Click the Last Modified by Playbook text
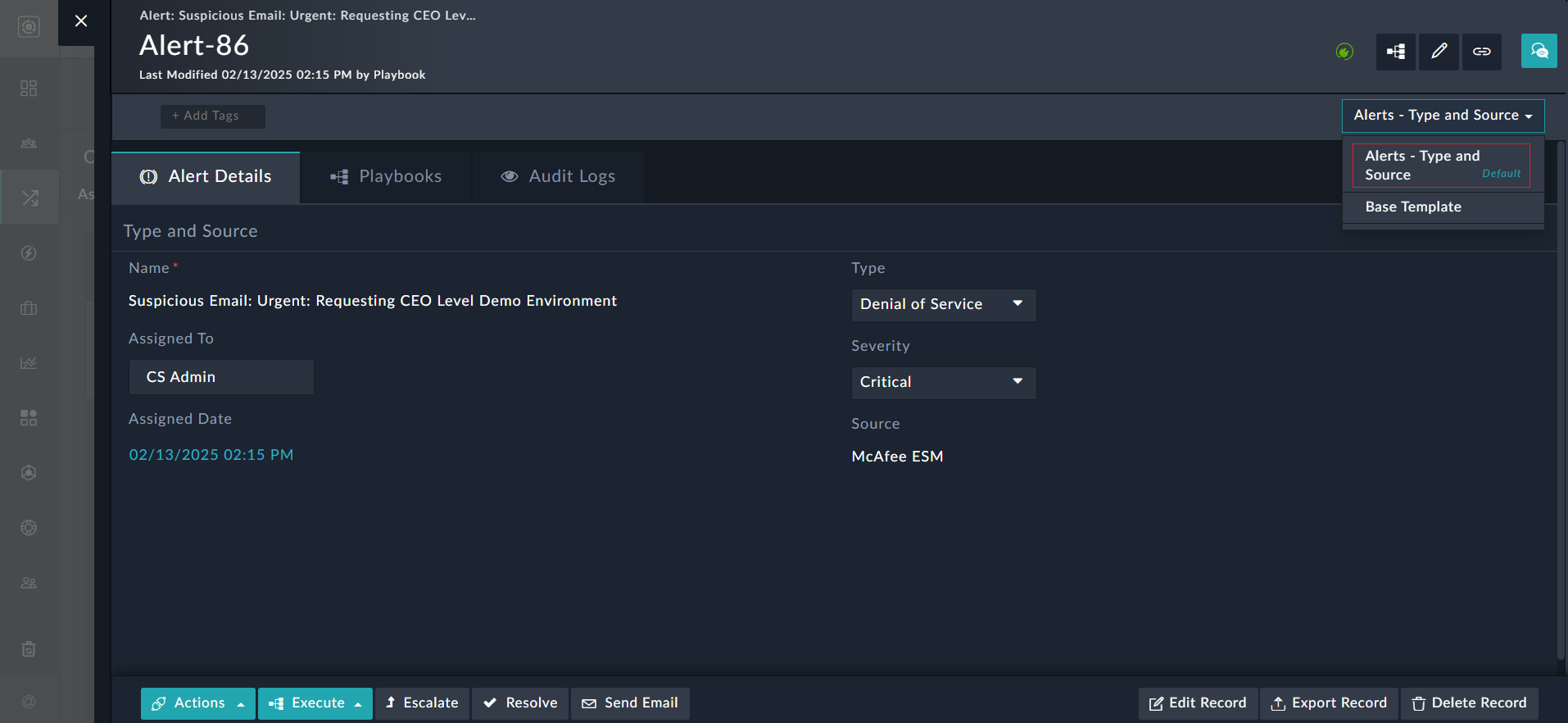 (282, 75)
